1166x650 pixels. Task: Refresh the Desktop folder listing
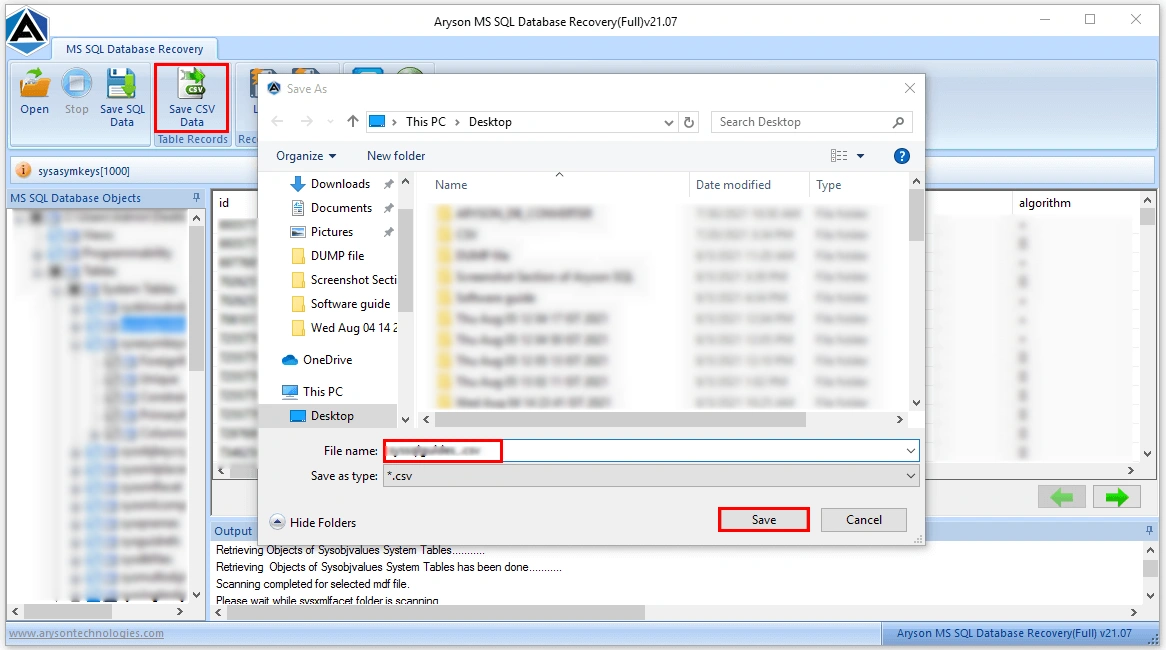pos(689,122)
